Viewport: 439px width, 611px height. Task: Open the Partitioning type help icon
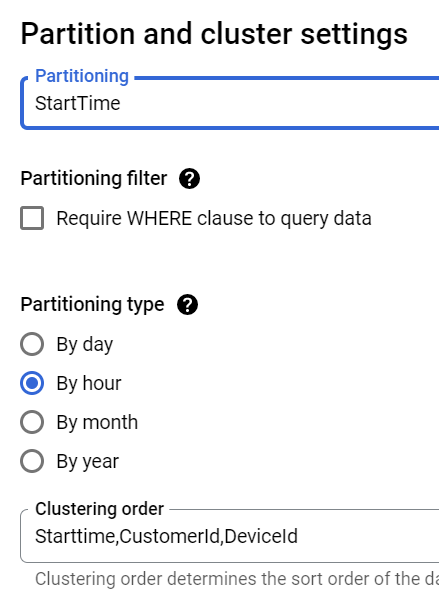187,305
